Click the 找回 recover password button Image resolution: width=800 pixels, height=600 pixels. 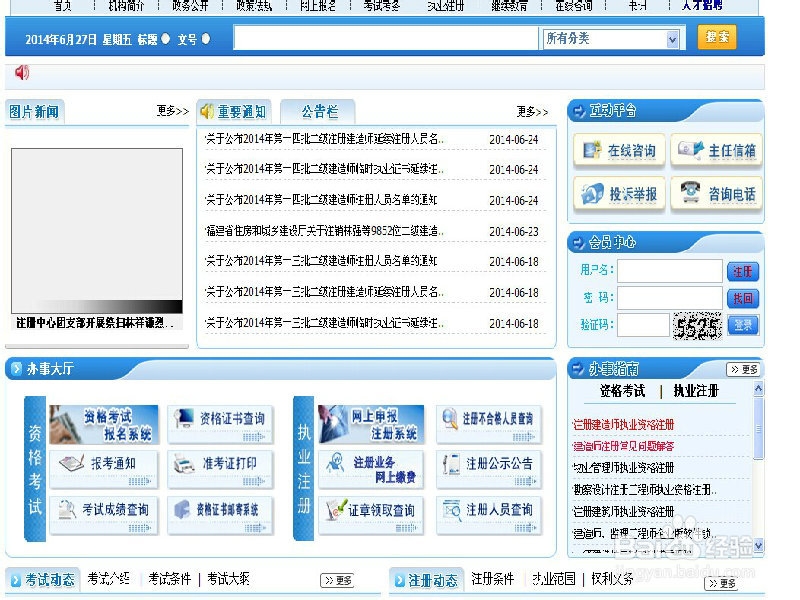click(x=743, y=298)
